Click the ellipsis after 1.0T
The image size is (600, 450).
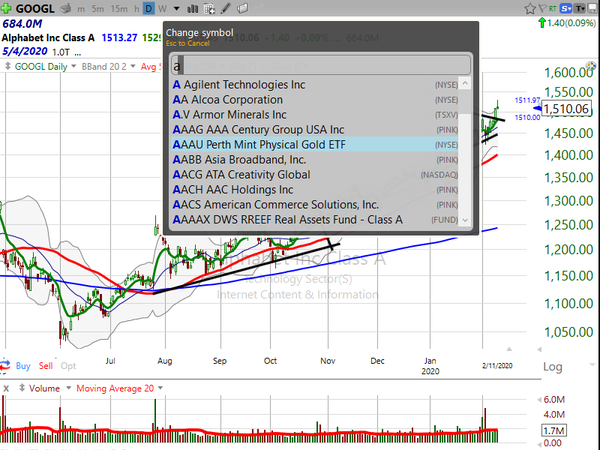[x=78, y=53]
